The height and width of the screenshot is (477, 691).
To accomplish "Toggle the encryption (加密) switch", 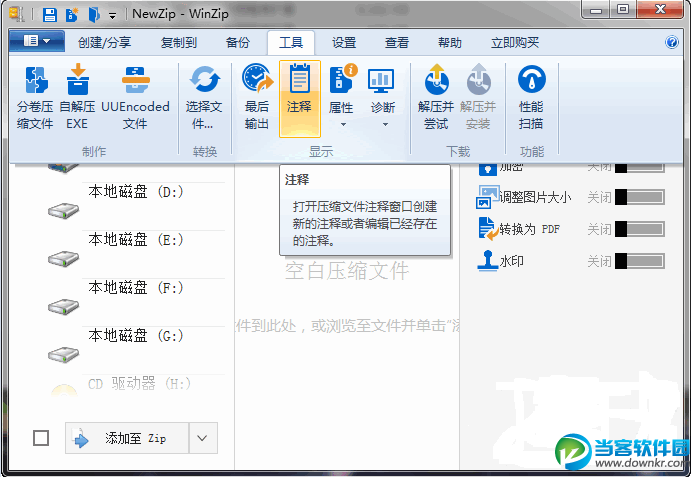I will pos(640,168).
